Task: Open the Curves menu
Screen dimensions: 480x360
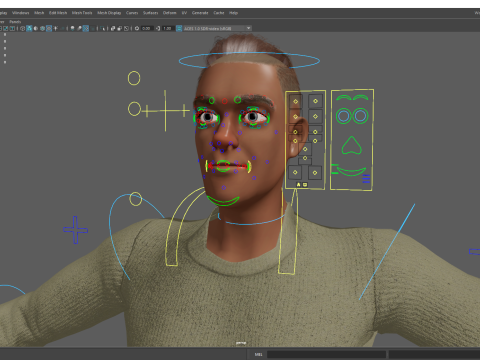Action: coord(132,13)
